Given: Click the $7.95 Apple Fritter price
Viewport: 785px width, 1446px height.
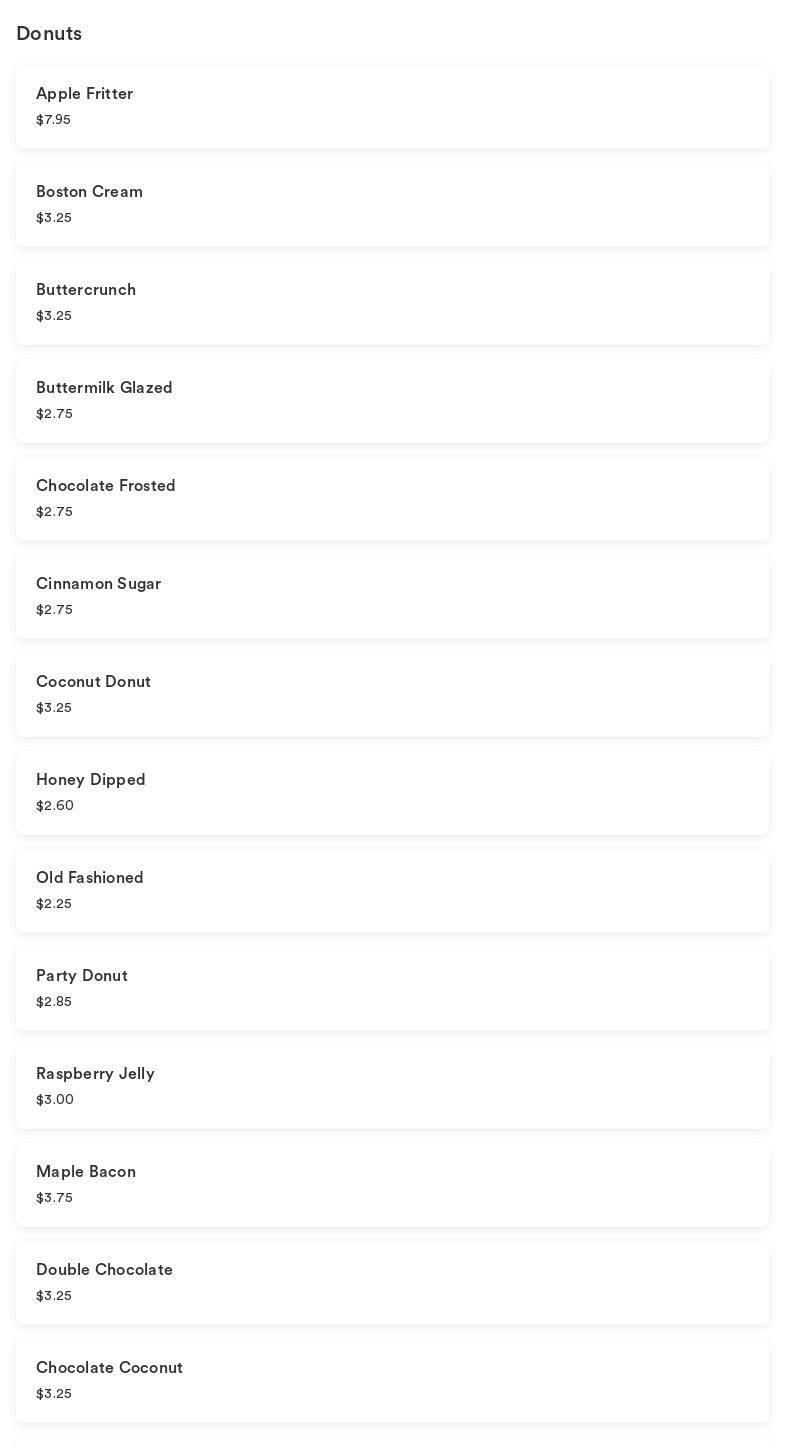Looking at the screenshot, I should point(53,120).
